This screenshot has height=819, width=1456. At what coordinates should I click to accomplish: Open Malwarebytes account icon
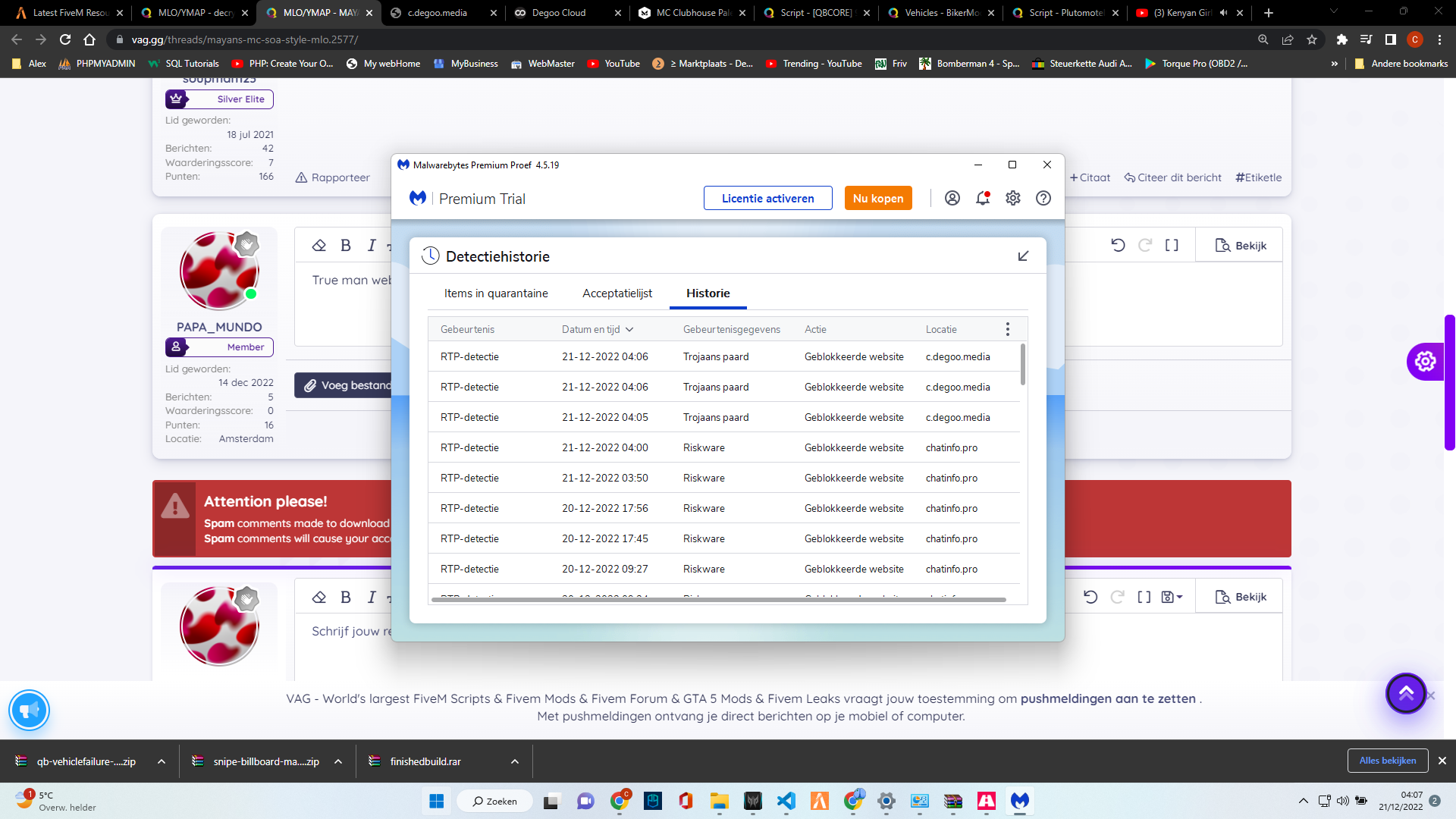click(x=952, y=198)
